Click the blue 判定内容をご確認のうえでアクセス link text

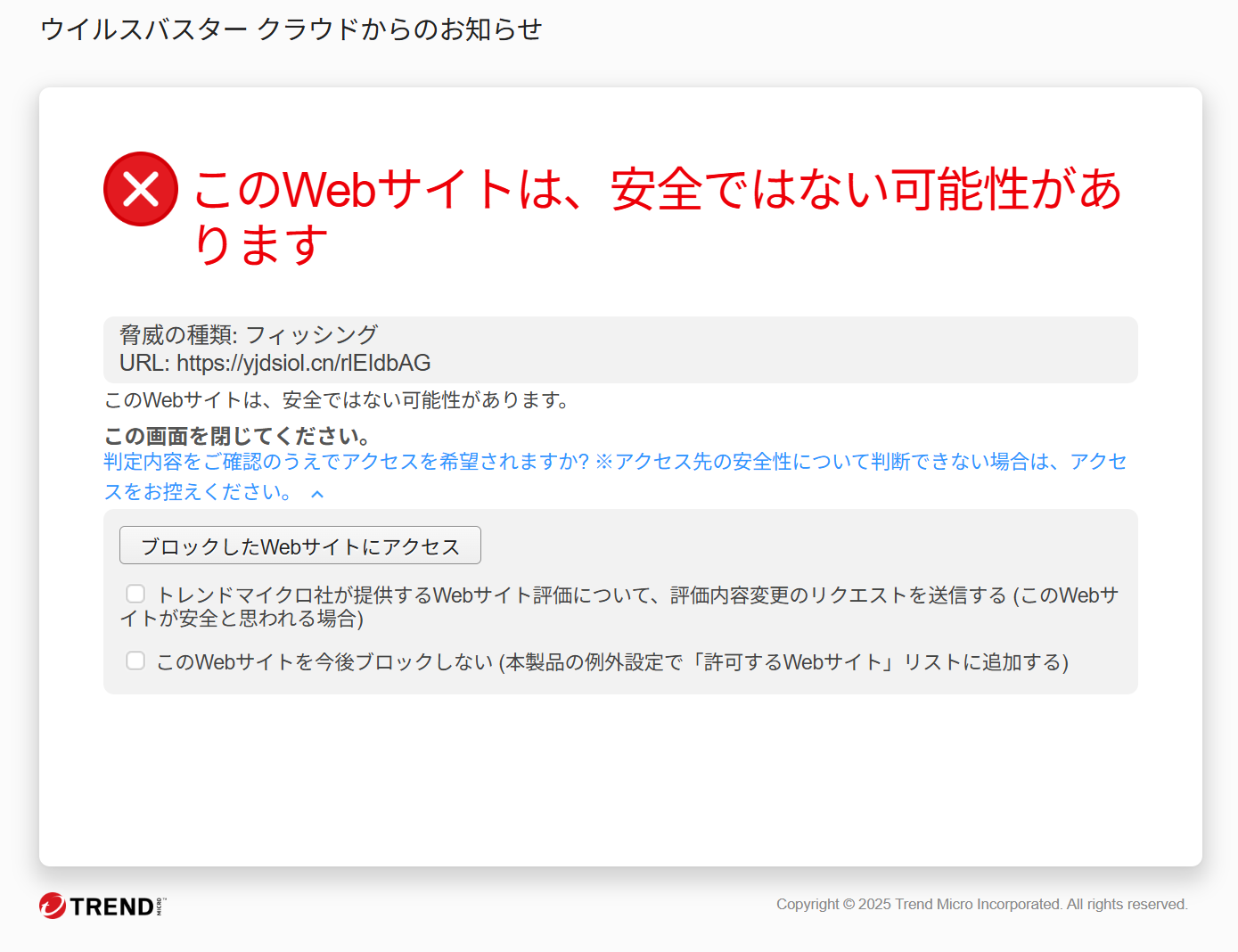[615, 477]
